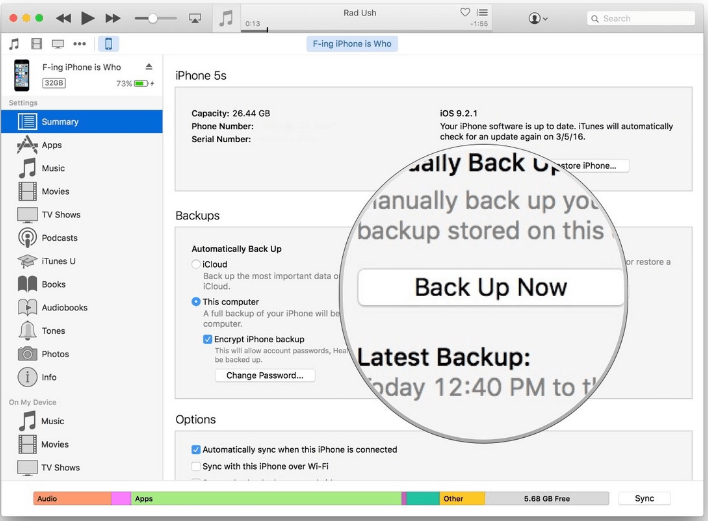Love the current song with heart icon
Screen dimensions: 708x521
click(465, 12)
